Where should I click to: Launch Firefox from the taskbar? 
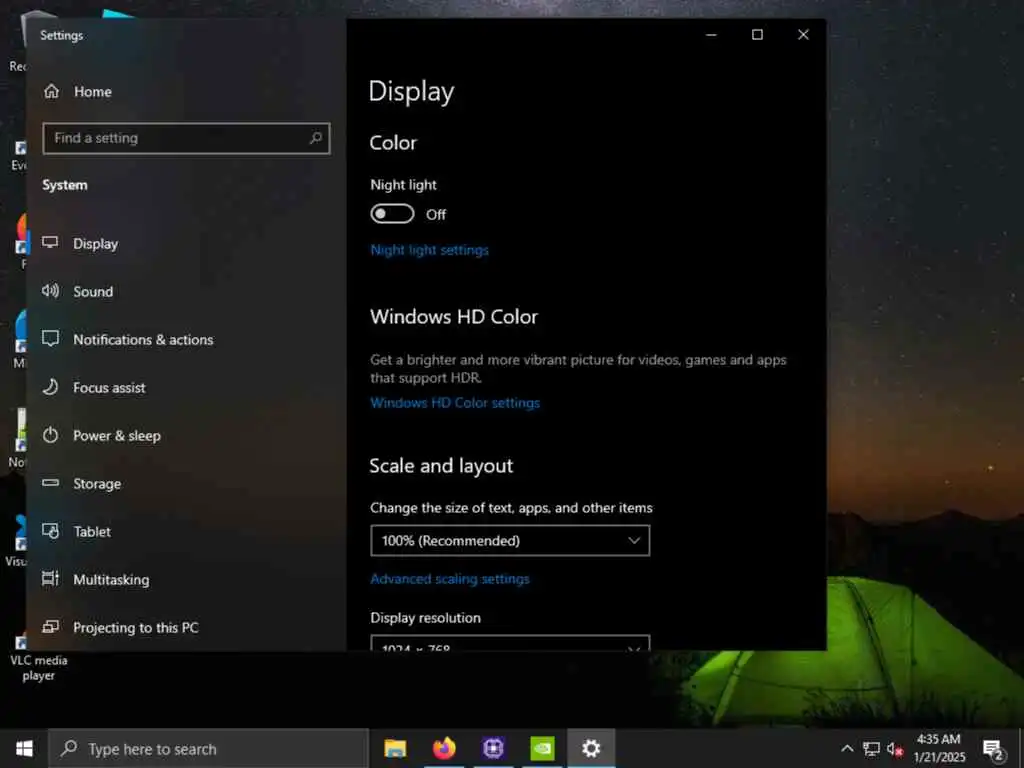coord(444,748)
